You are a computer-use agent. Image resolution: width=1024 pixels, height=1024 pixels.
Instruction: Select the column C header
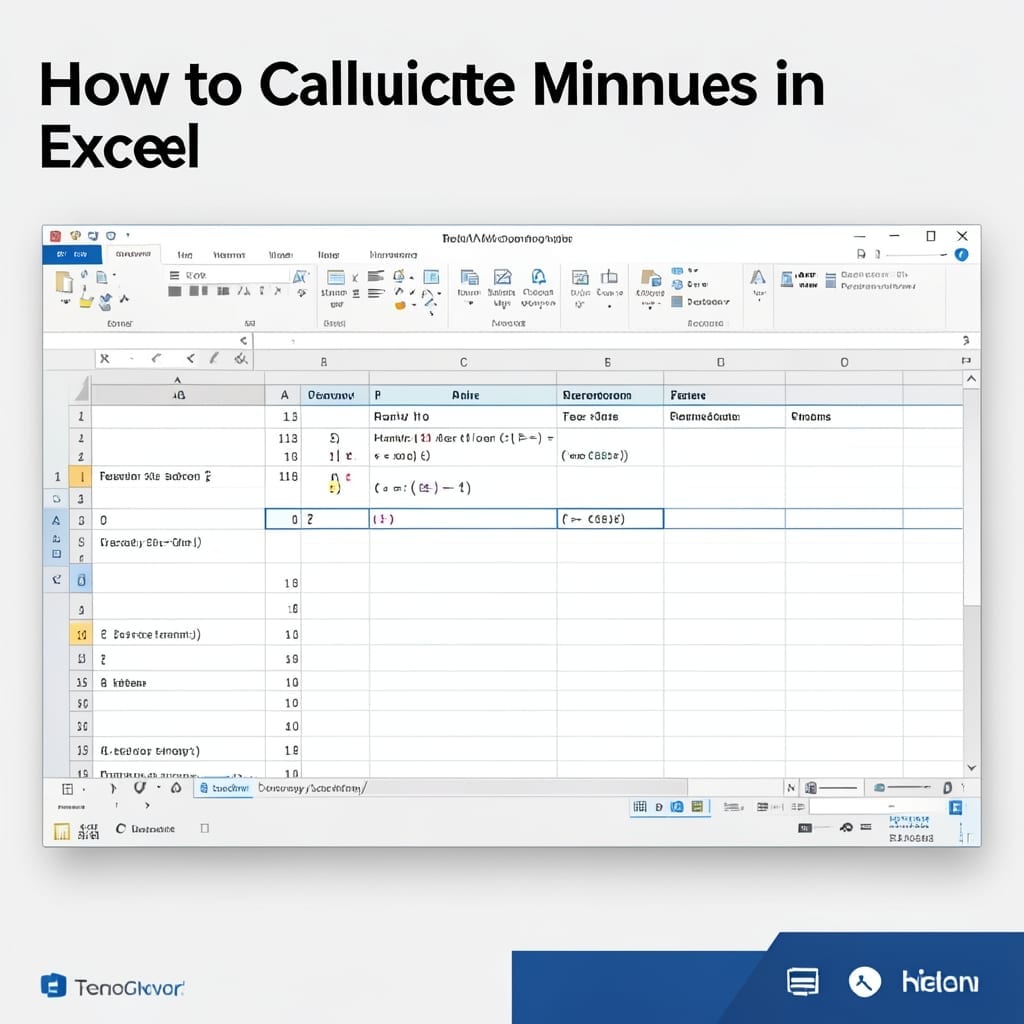click(x=463, y=362)
